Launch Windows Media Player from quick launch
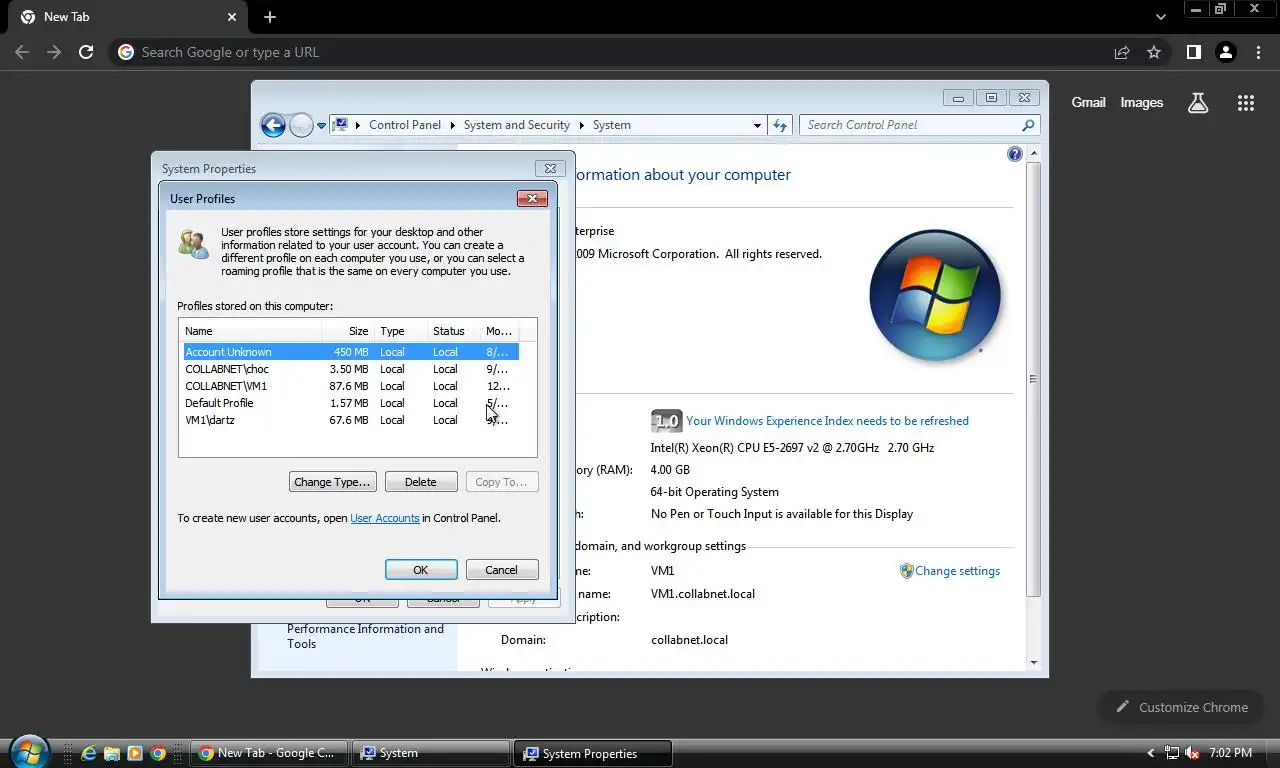This screenshot has height=768, width=1280. click(x=135, y=753)
